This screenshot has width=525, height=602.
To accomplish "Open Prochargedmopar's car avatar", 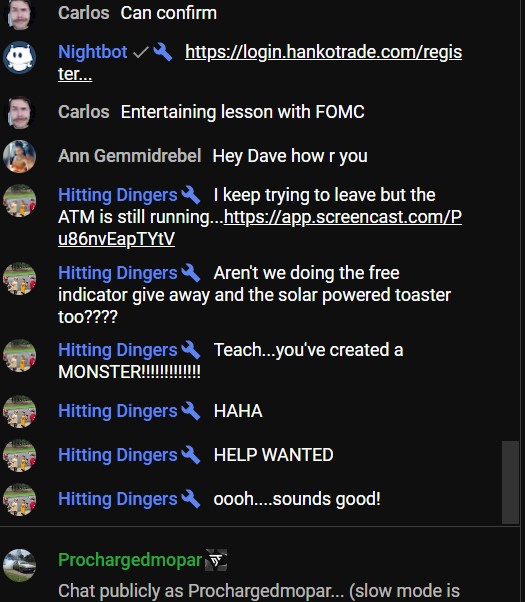I will tap(19, 566).
